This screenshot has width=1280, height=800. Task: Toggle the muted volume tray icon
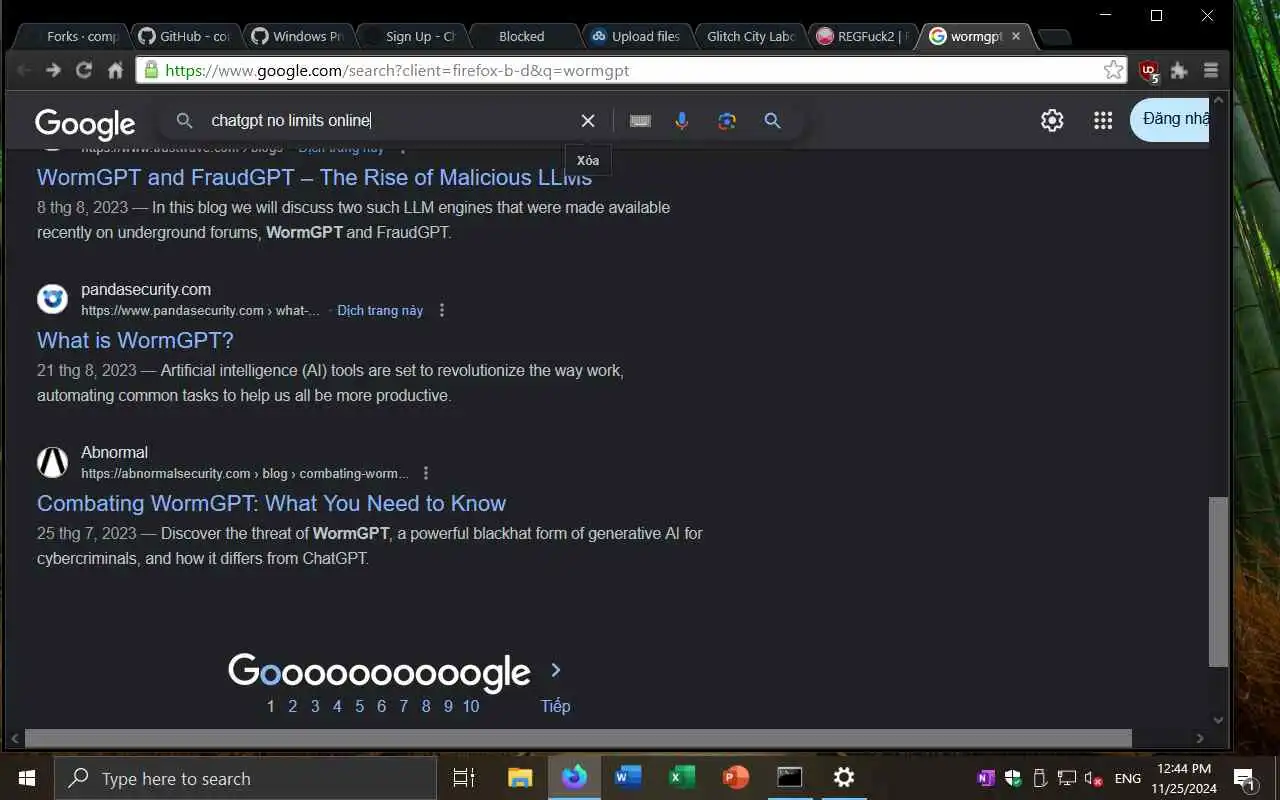pos(1095,778)
